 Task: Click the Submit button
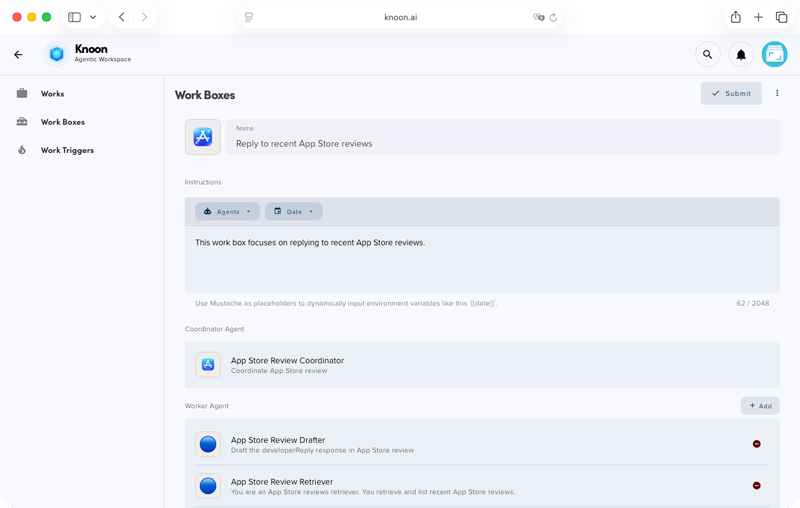(731, 93)
